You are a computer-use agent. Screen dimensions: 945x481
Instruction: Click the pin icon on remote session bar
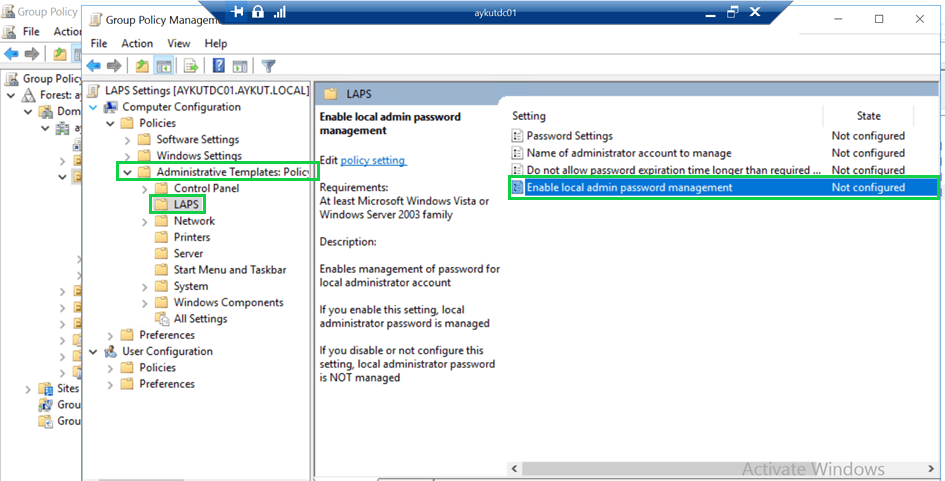click(238, 12)
